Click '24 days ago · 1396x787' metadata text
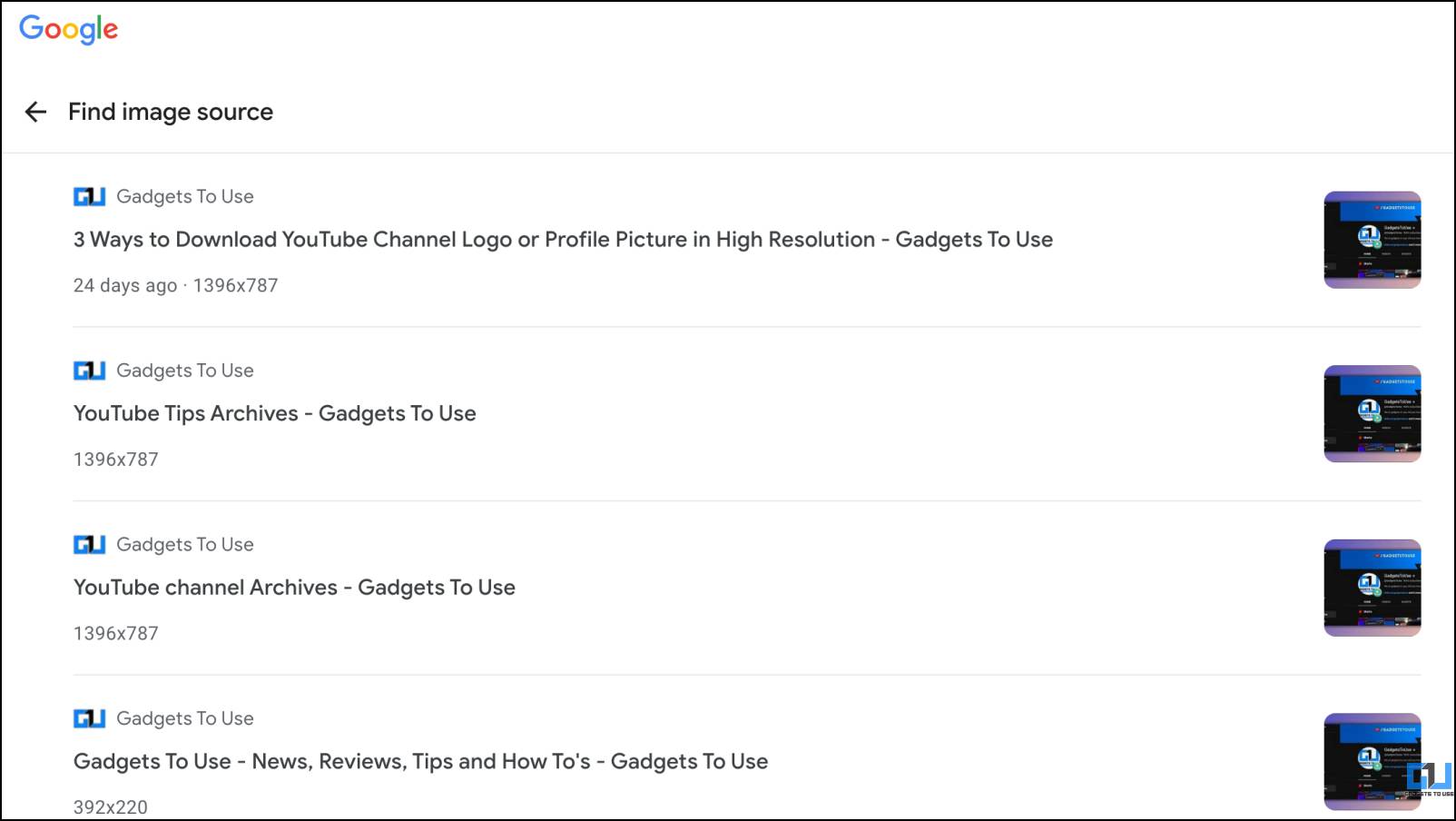This screenshot has height=821, width=1456. pos(176,285)
